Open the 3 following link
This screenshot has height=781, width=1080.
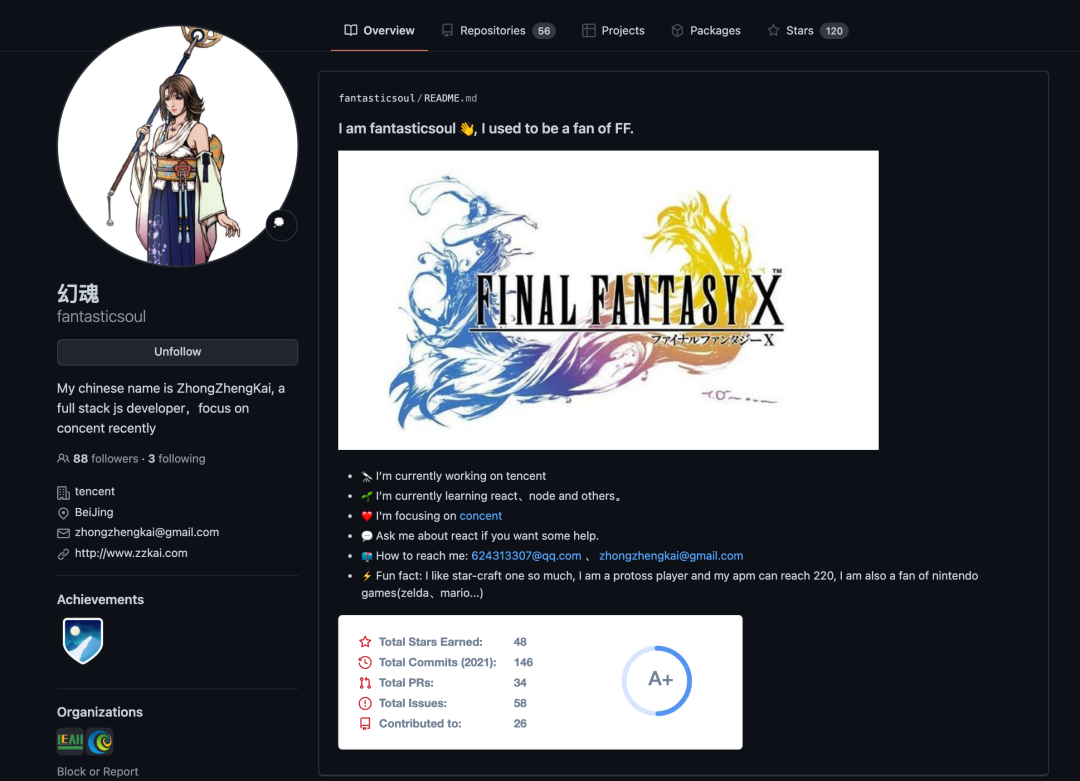tap(176, 459)
